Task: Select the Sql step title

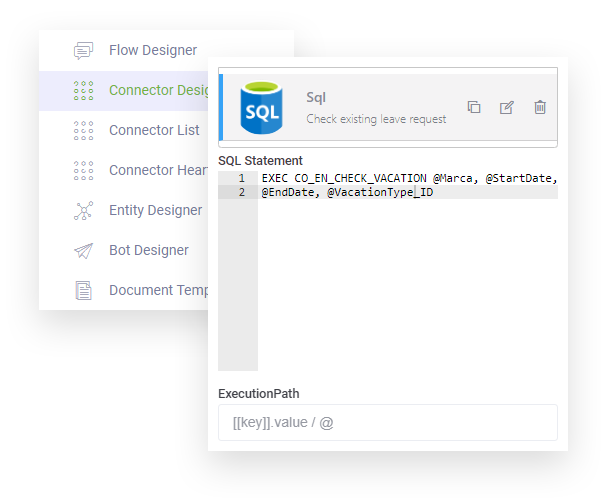Action: pos(316,97)
